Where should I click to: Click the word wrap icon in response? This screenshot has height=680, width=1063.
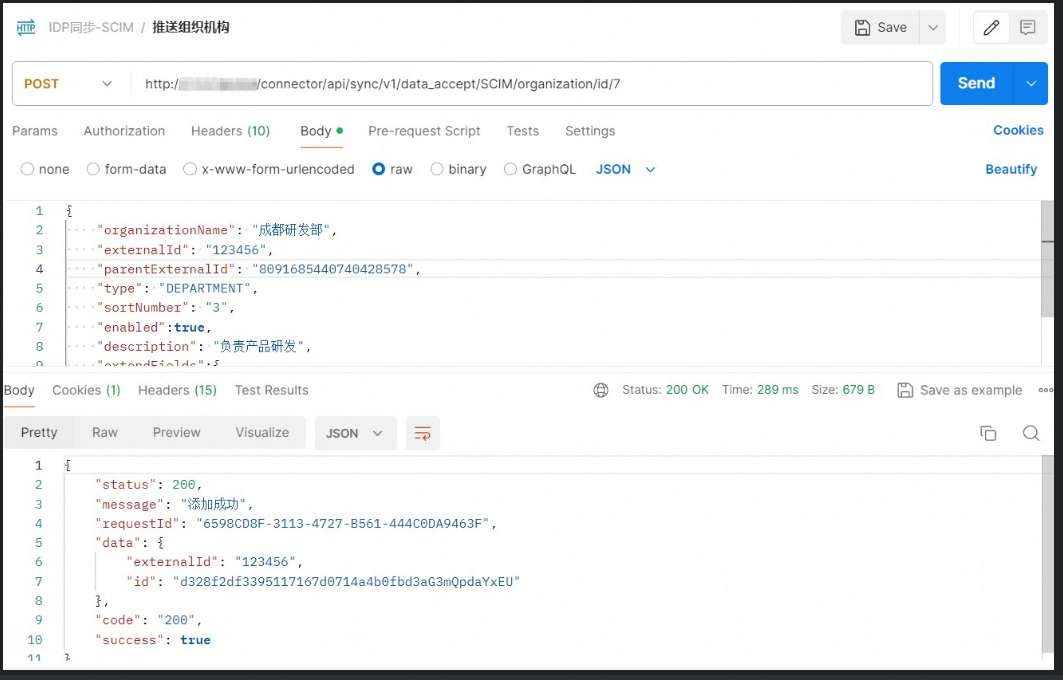tap(423, 433)
